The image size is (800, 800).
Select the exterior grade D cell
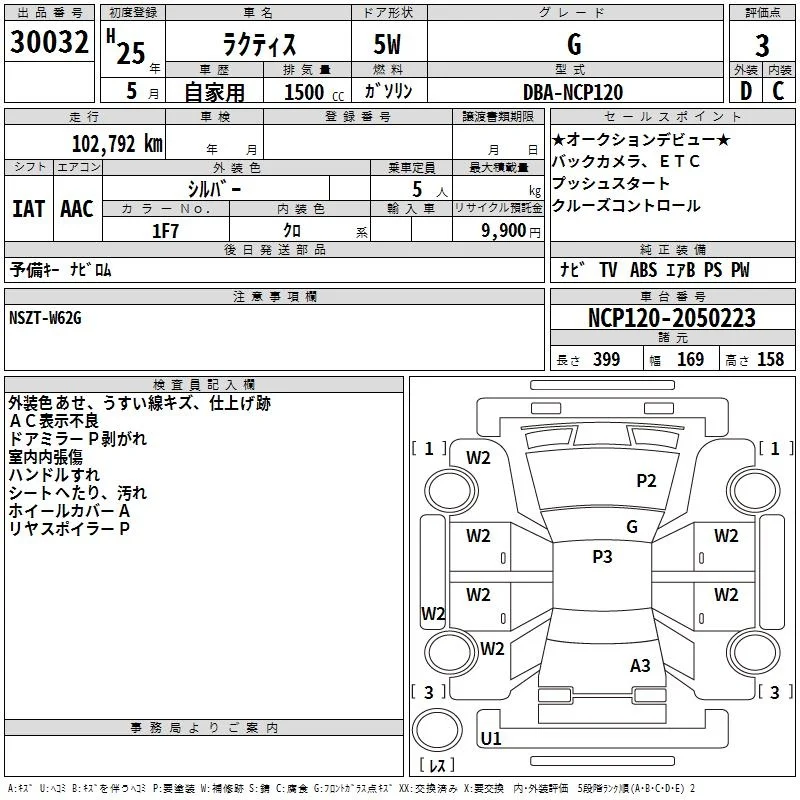coord(746,91)
